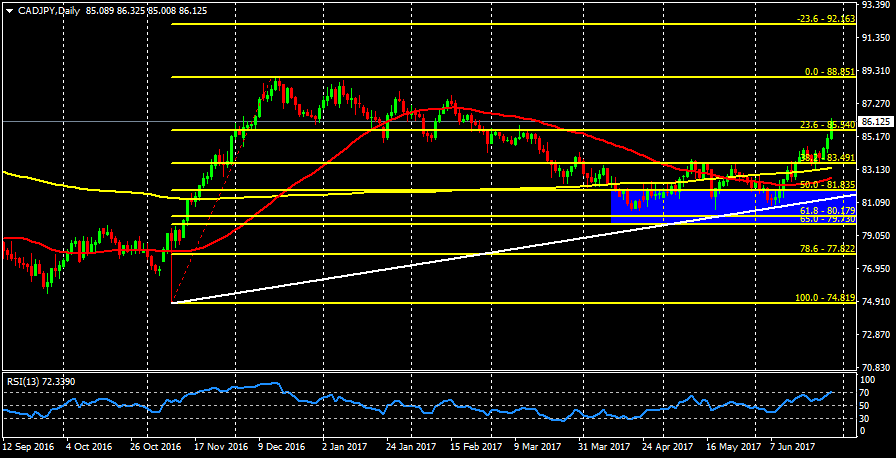Click the triangle arrow beside CADJPY,Daily

pyautogui.click(x=8, y=10)
